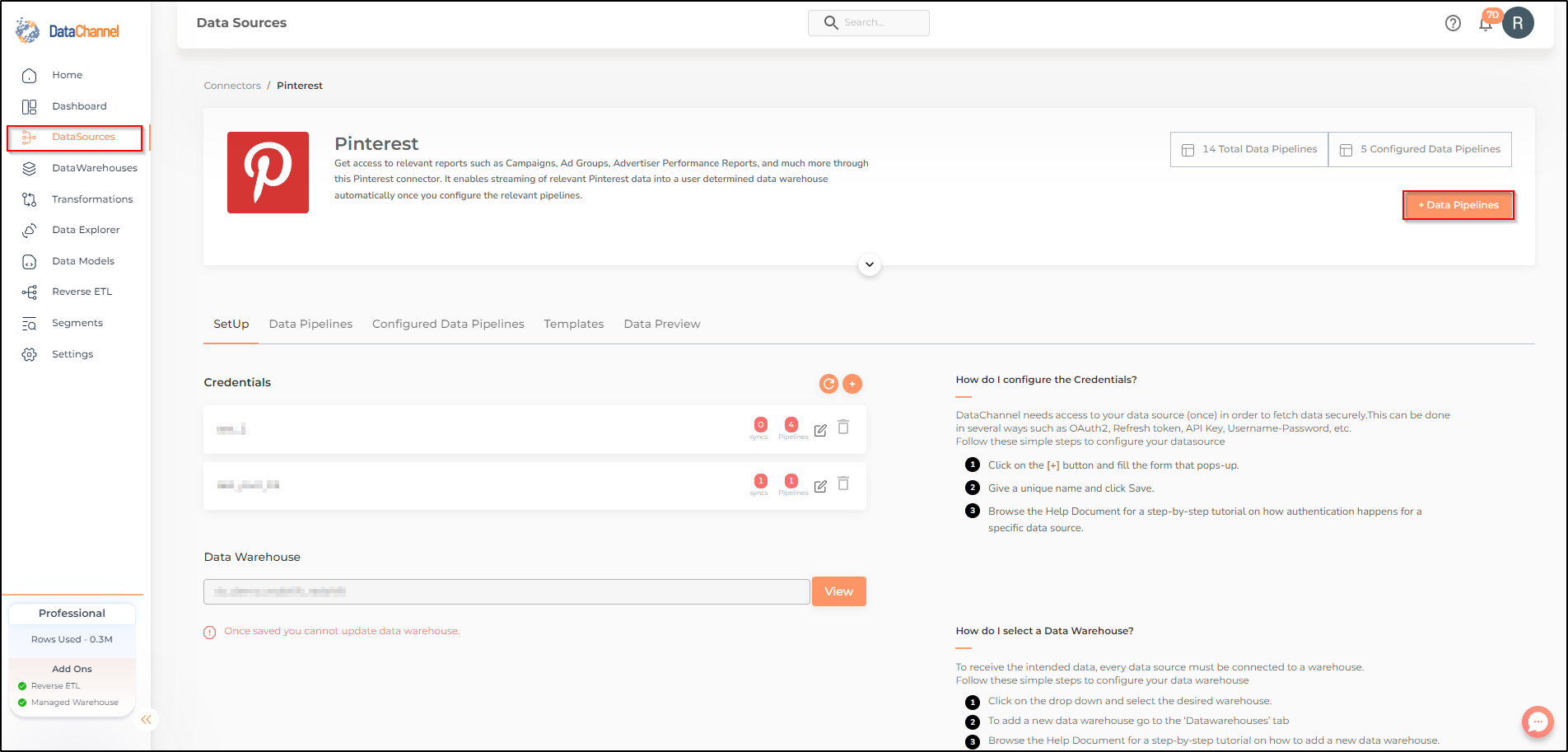Open Reverse ETL sidebar entry

[x=82, y=292]
